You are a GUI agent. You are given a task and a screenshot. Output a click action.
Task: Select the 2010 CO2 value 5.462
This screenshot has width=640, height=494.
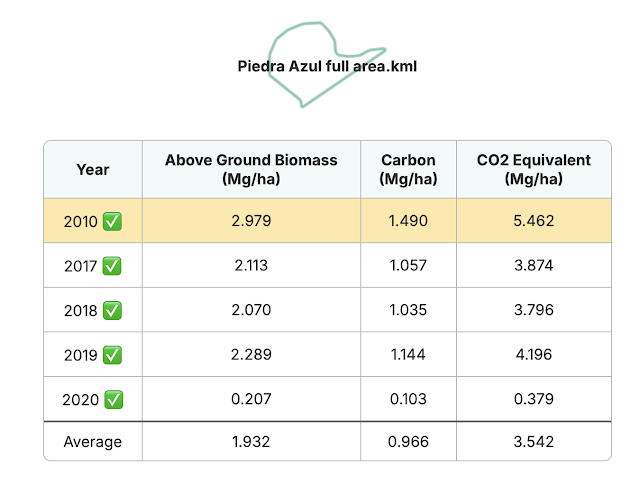[x=533, y=221]
